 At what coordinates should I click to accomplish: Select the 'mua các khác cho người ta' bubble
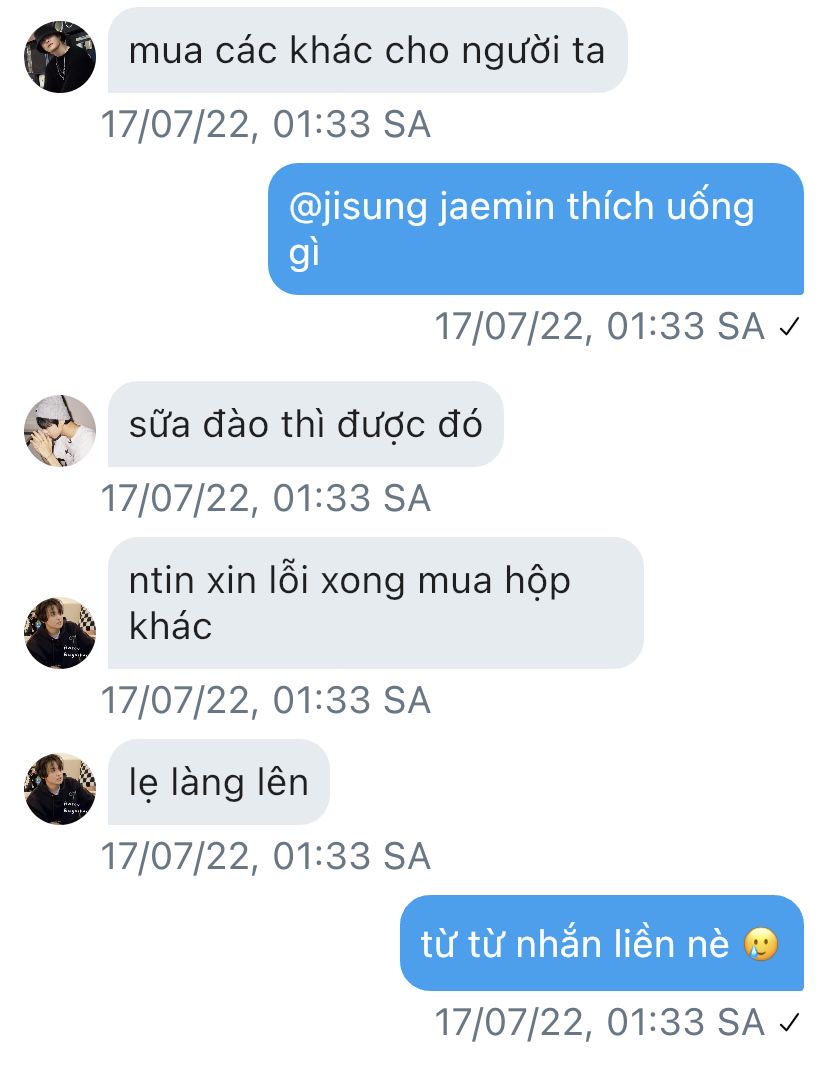click(x=367, y=51)
